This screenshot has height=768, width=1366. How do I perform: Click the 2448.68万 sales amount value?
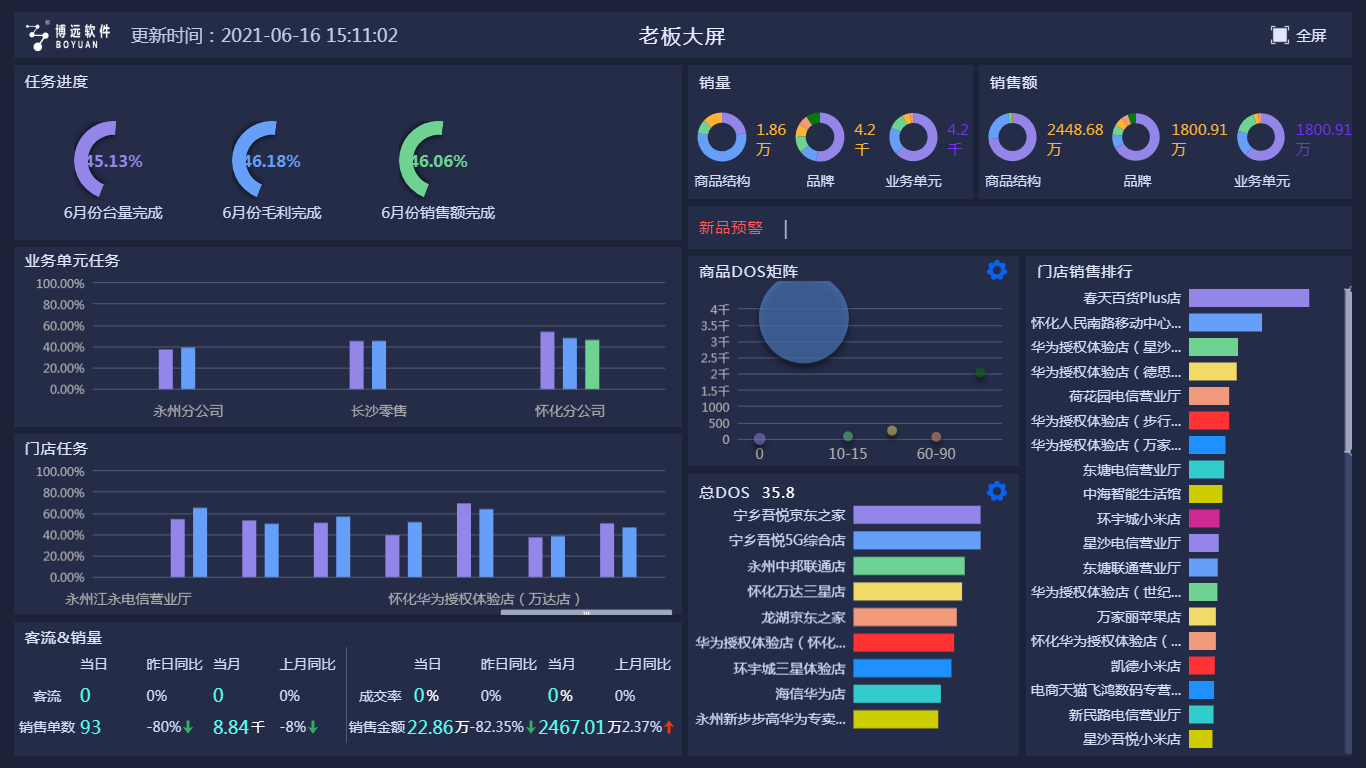coord(1075,139)
